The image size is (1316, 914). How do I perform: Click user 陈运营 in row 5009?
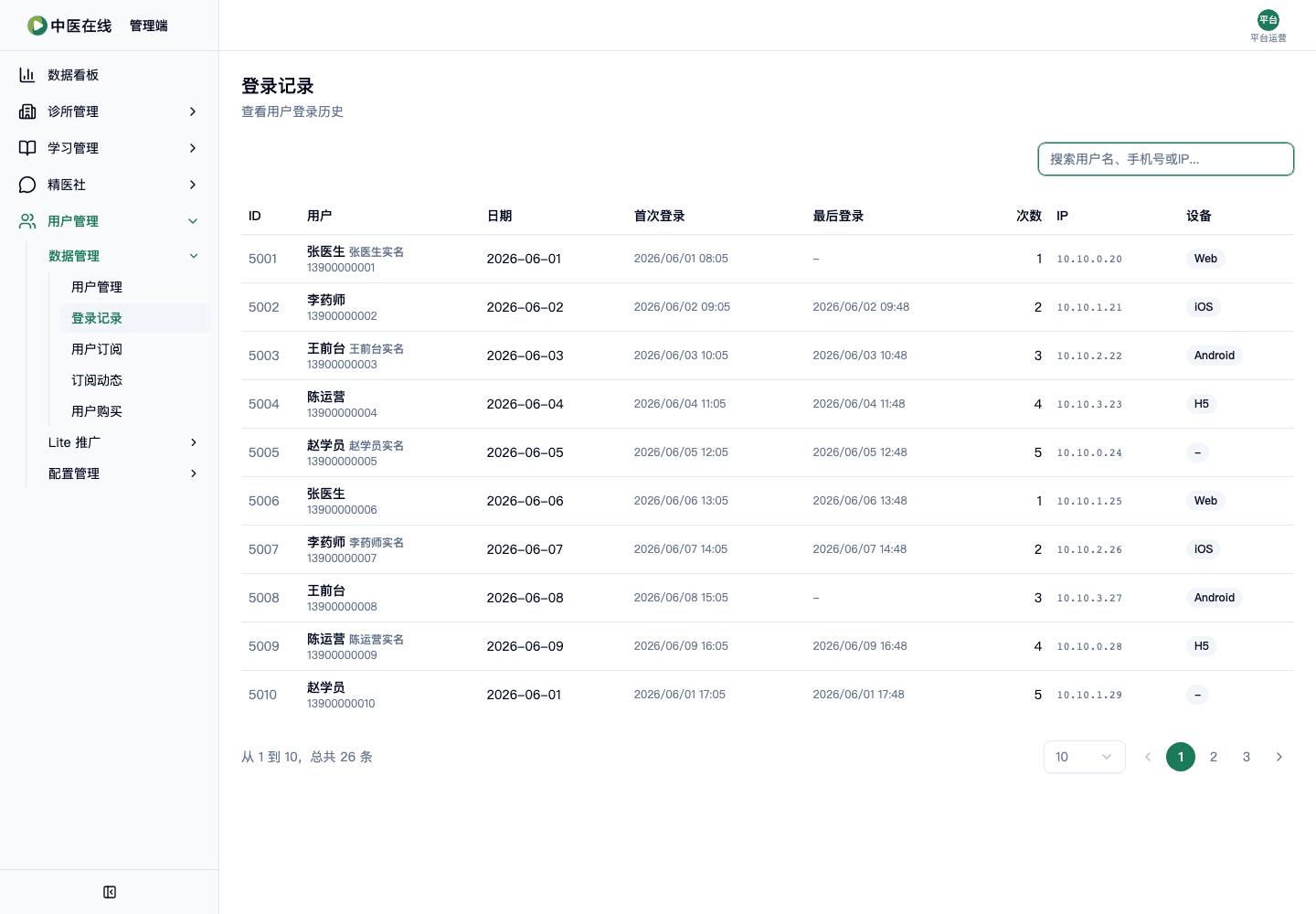[326, 639]
